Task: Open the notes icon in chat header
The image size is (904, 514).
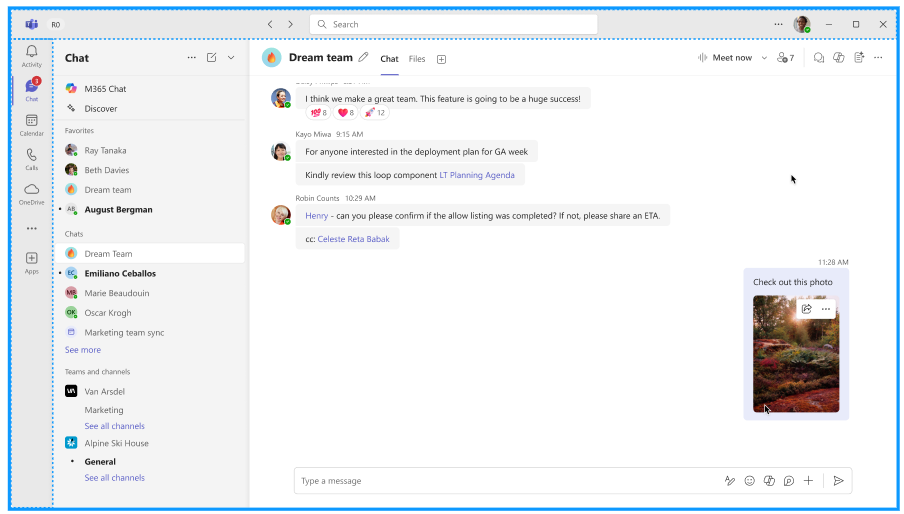Action: (859, 58)
